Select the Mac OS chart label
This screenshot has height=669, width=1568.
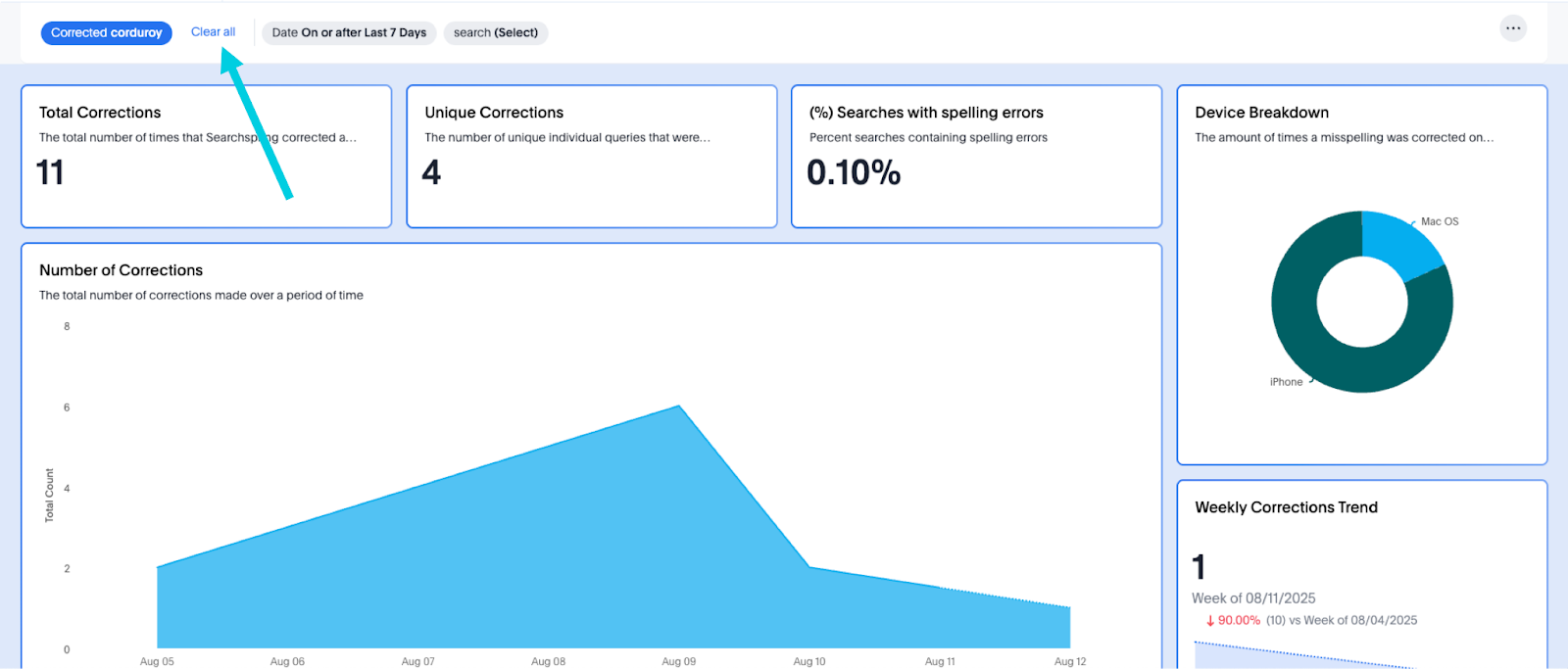pyautogui.click(x=1439, y=221)
